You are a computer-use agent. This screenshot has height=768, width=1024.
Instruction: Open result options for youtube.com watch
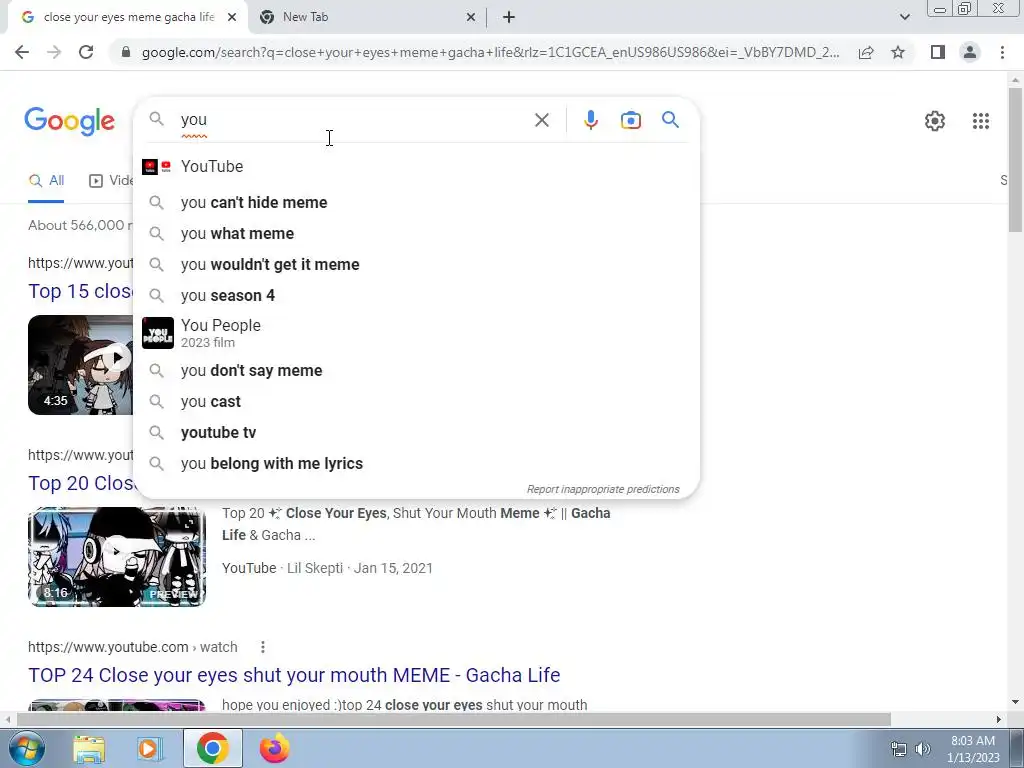(263, 647)
